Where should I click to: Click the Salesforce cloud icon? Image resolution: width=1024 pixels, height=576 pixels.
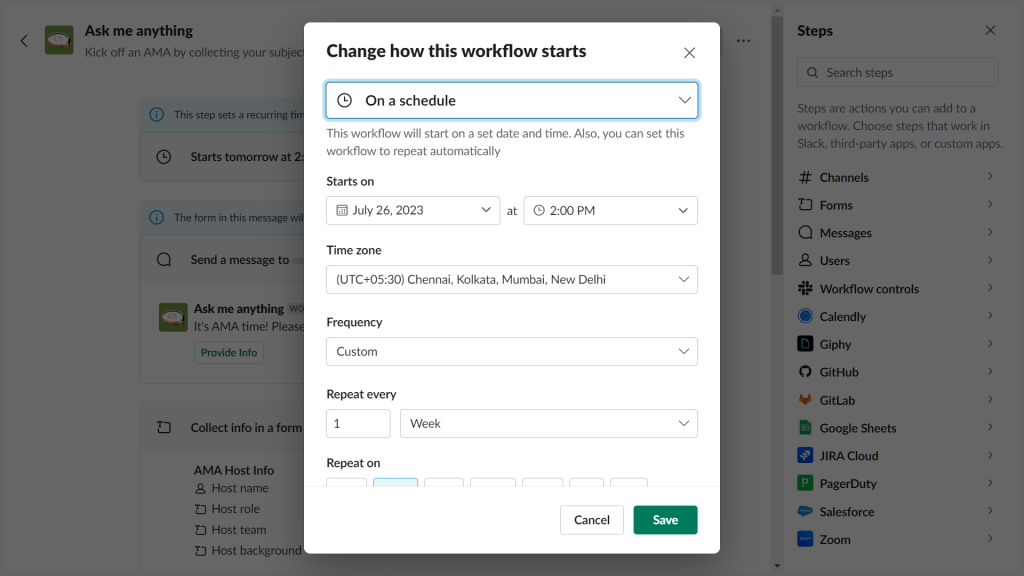point(806,511)
